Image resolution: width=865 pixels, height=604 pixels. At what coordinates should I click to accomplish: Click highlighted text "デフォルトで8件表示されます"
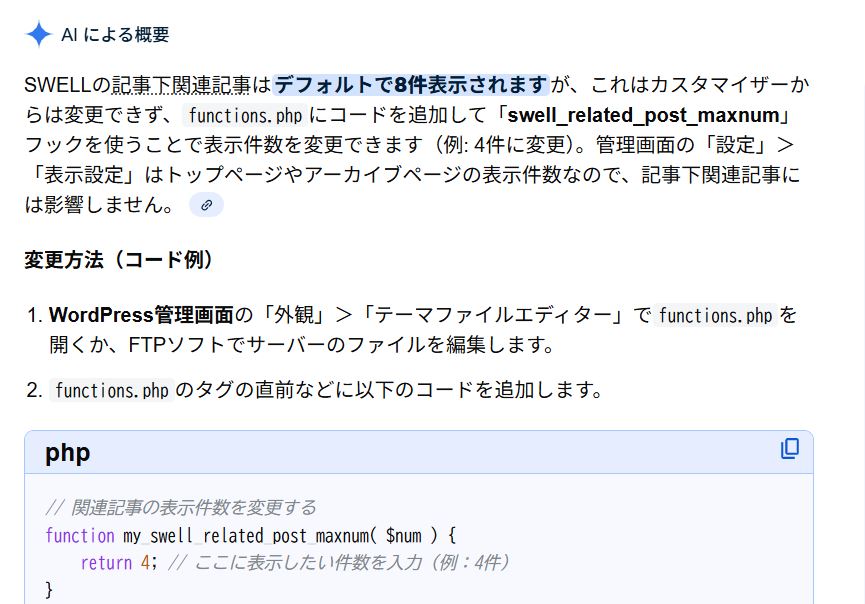[411, 84]
